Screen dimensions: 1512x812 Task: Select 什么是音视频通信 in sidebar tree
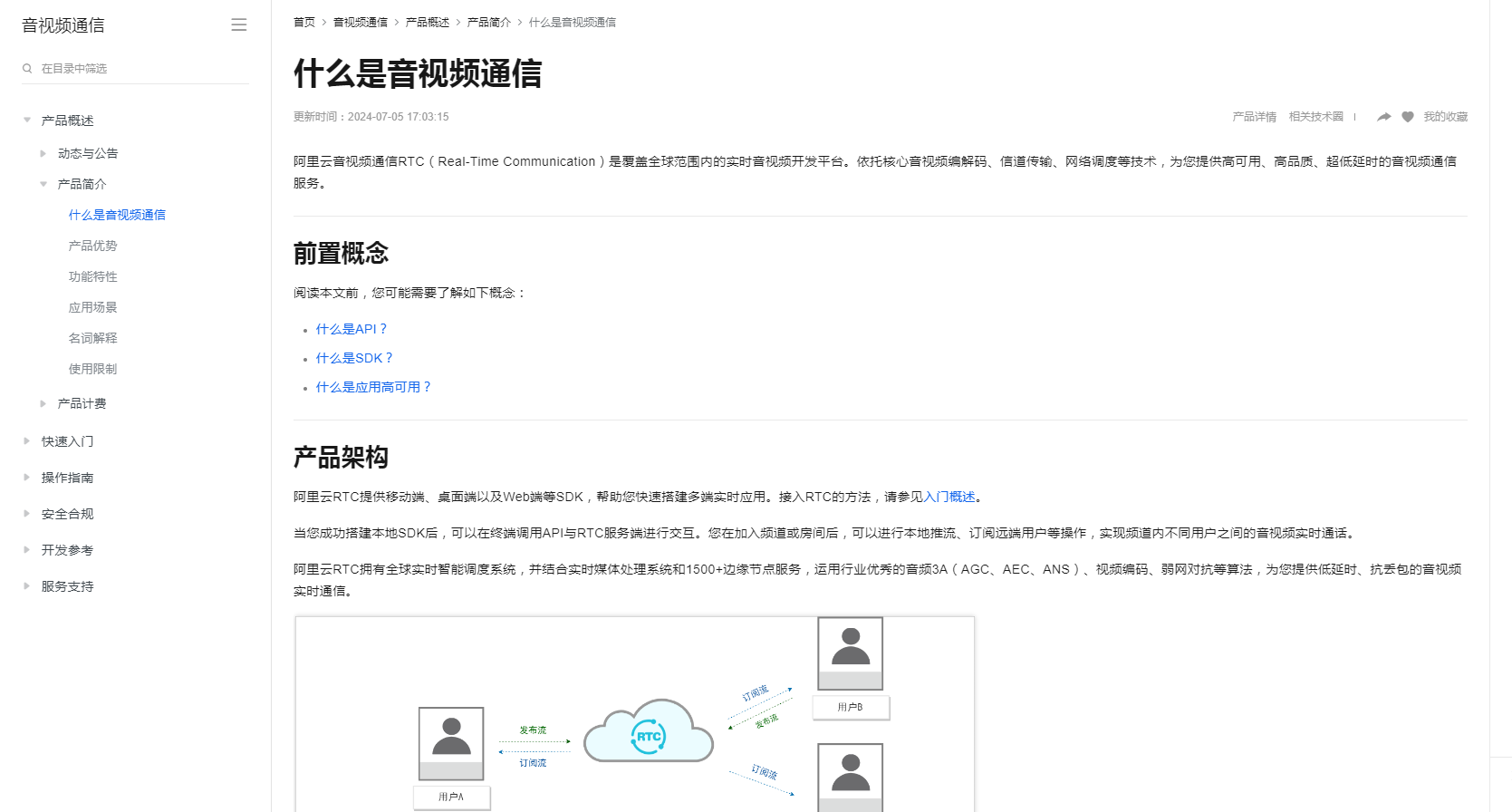[x=117, y=215]
